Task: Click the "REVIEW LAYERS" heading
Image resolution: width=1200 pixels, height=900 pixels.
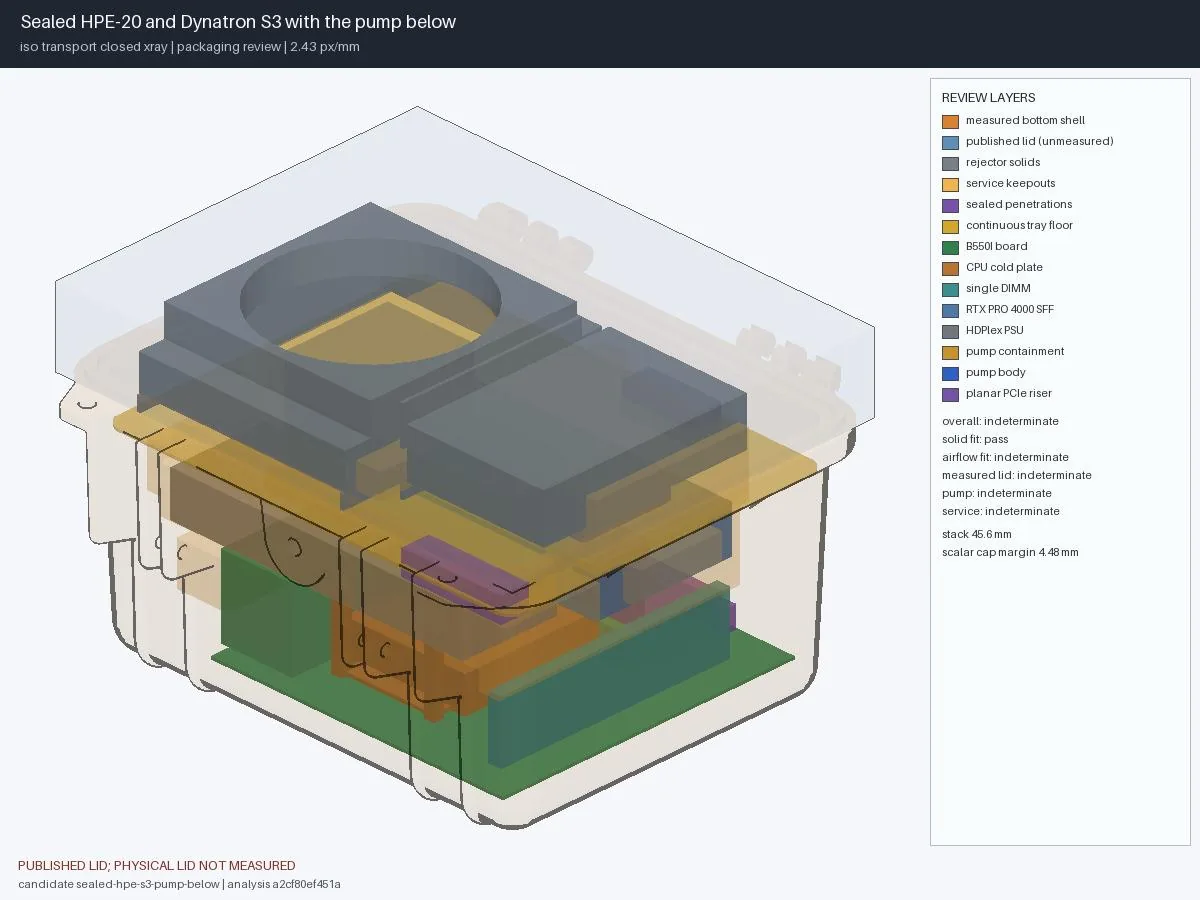Action: (988, 98)
